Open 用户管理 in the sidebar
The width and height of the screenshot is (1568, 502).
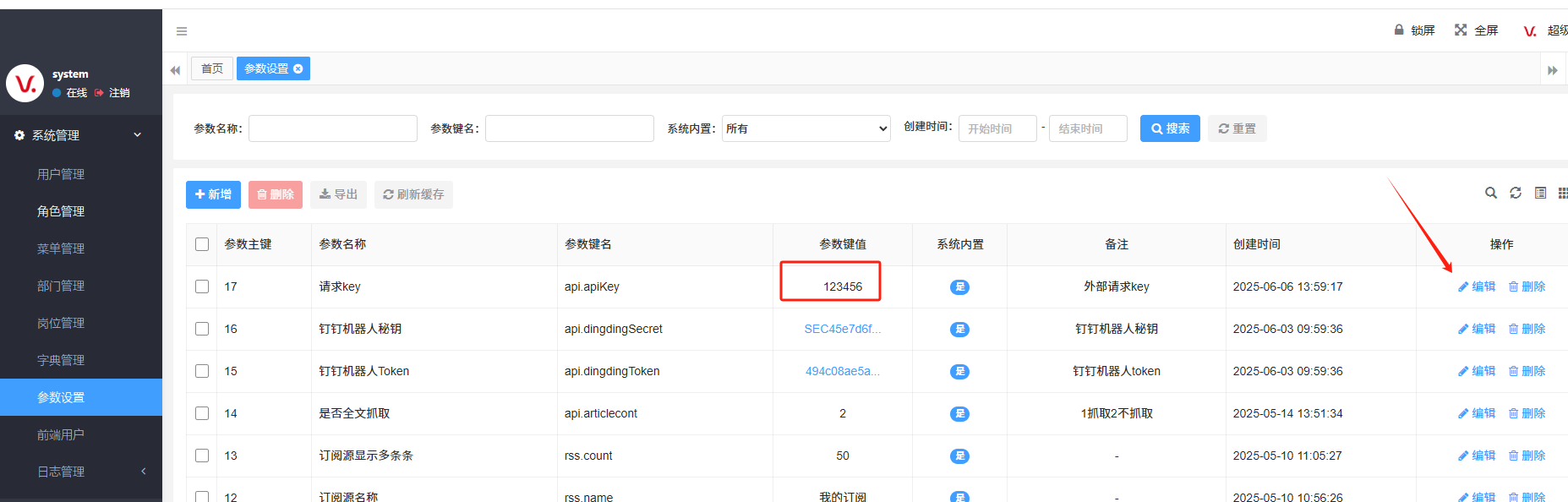click(61, 174)
